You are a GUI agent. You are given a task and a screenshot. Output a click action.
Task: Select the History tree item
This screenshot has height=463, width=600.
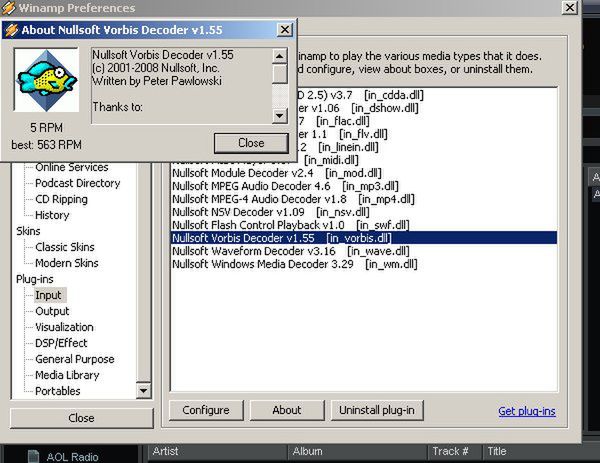(x=52, y=215)
